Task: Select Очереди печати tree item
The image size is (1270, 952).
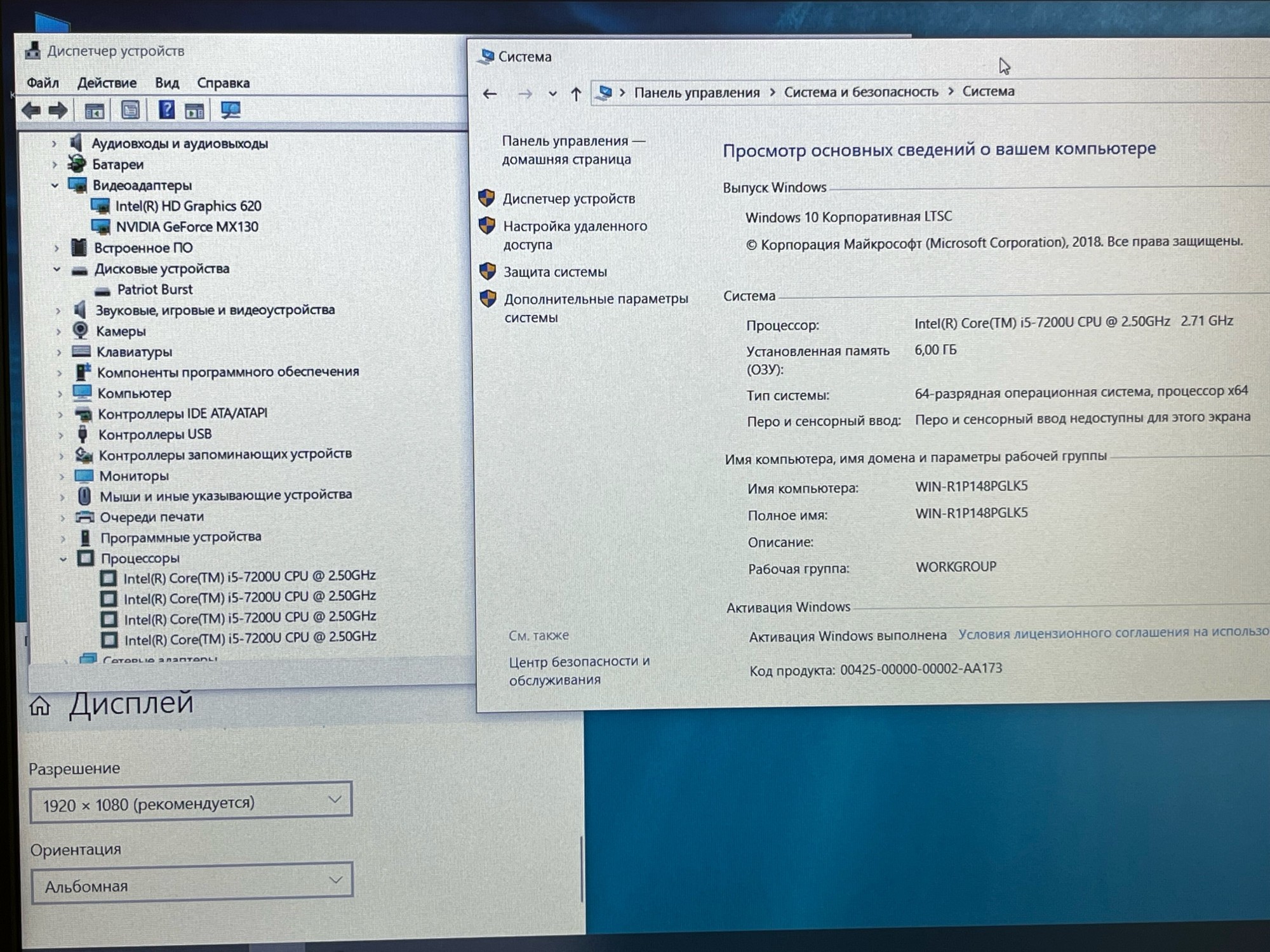Action: point(152,517)
